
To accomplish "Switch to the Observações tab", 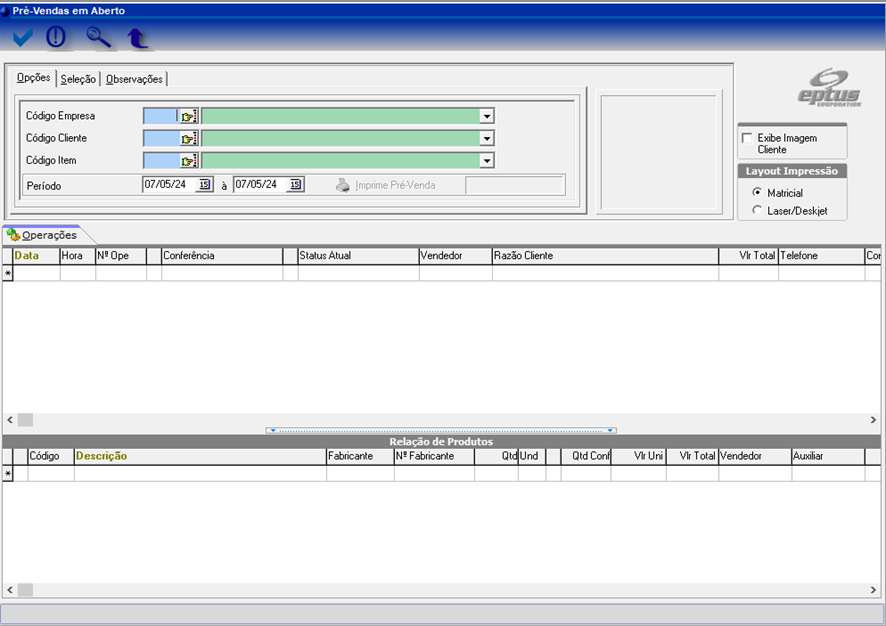I will (134, 79).
